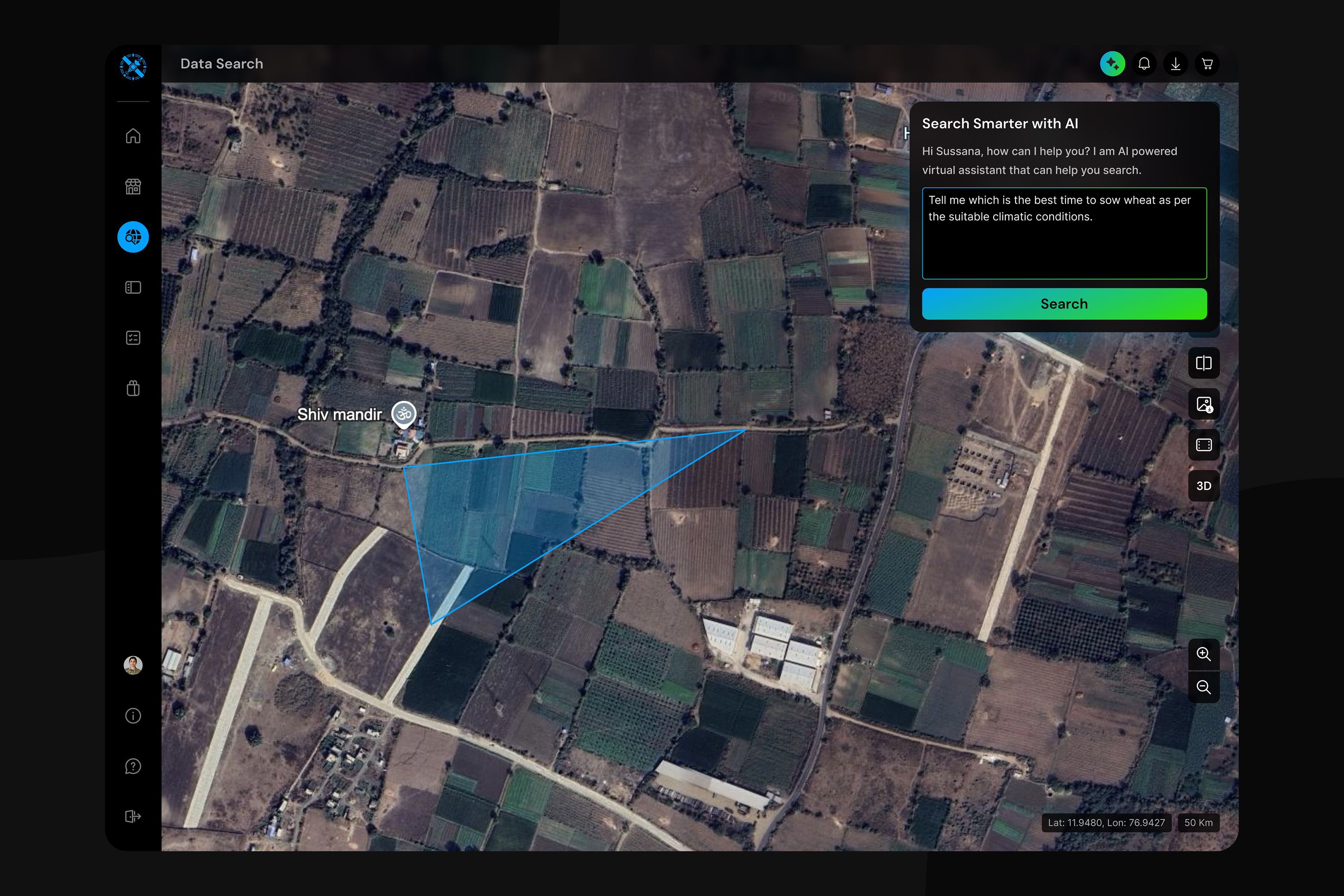Open the downloads icon in header
Viewport: 1344px width, 896px height.
(x=1176, y=64)
